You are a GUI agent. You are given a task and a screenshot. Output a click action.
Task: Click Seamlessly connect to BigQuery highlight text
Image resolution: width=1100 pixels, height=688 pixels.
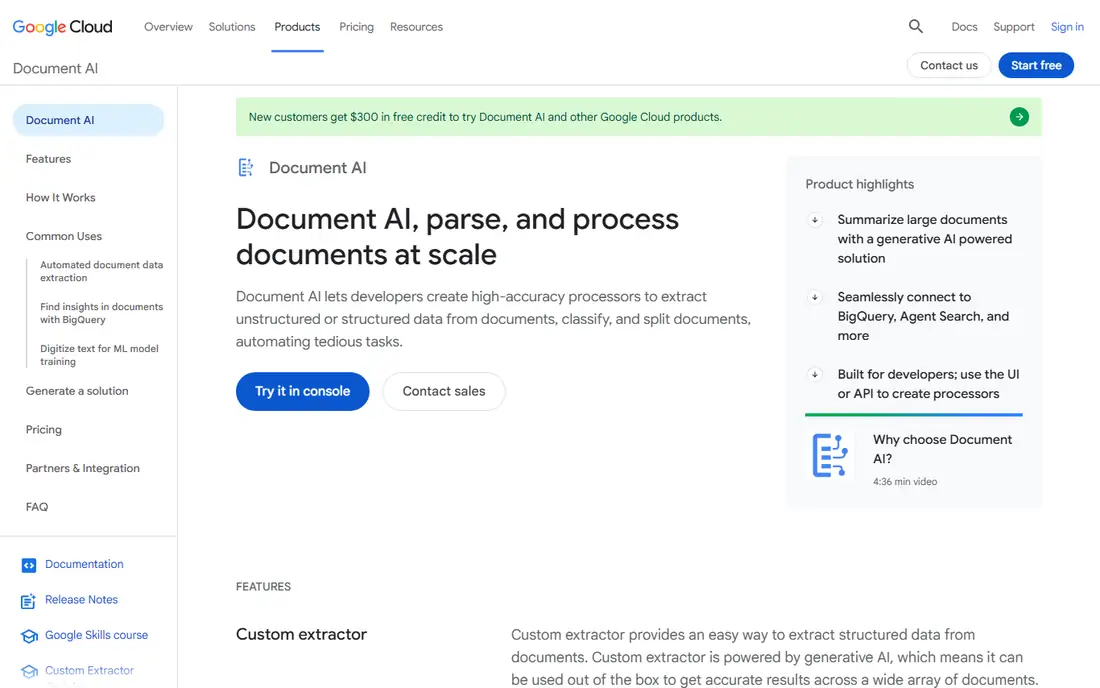923,316
